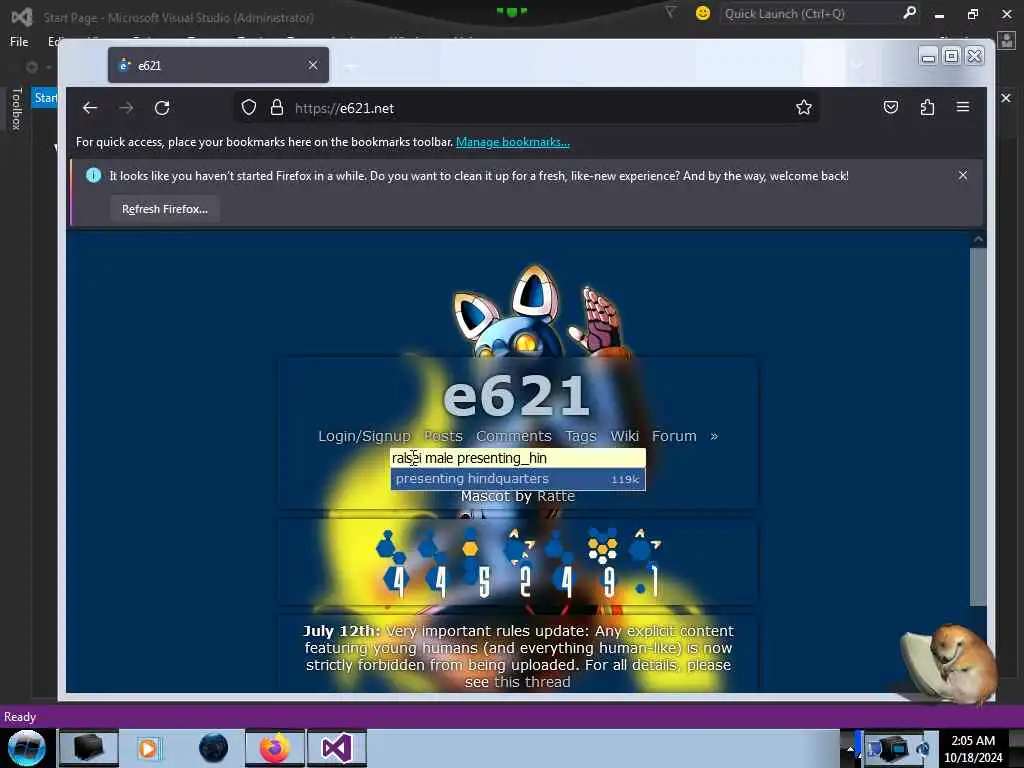Screen dimensions: 1024x768
Task: Open the Firefox list all tabs chevron
Action: pyautogui.click(x=857, y=65)
